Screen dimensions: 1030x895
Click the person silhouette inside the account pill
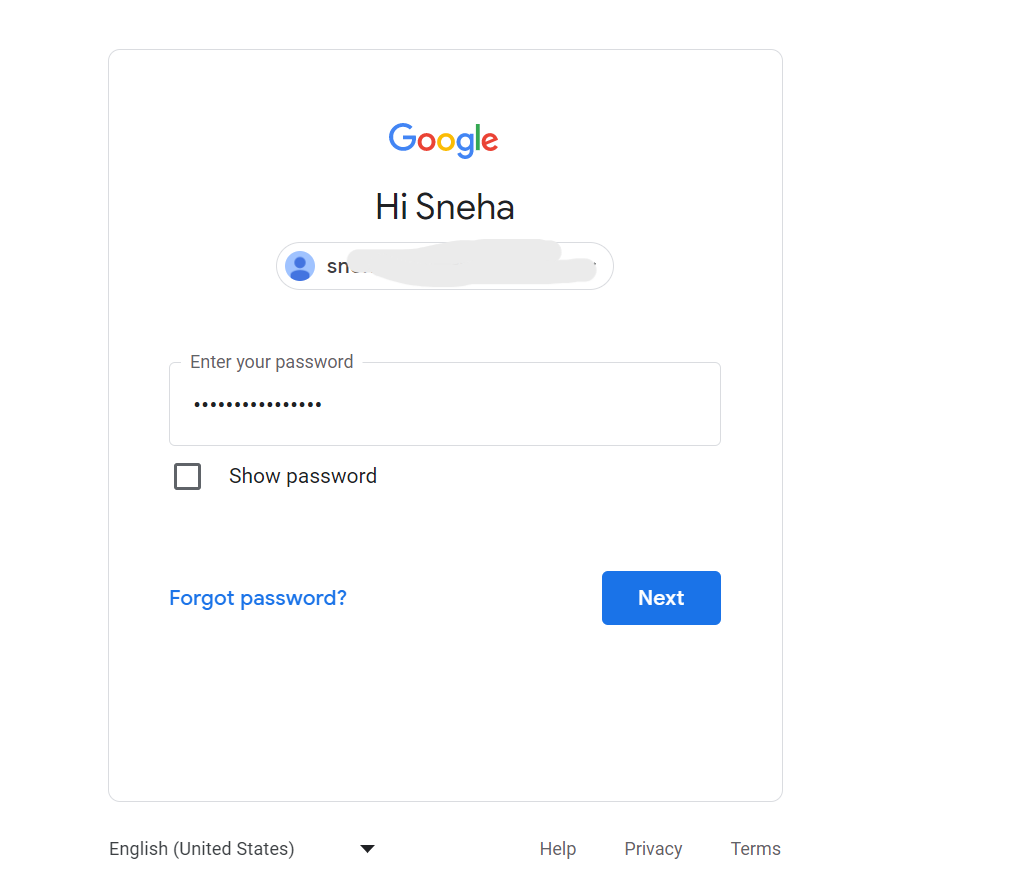[299, 266]
